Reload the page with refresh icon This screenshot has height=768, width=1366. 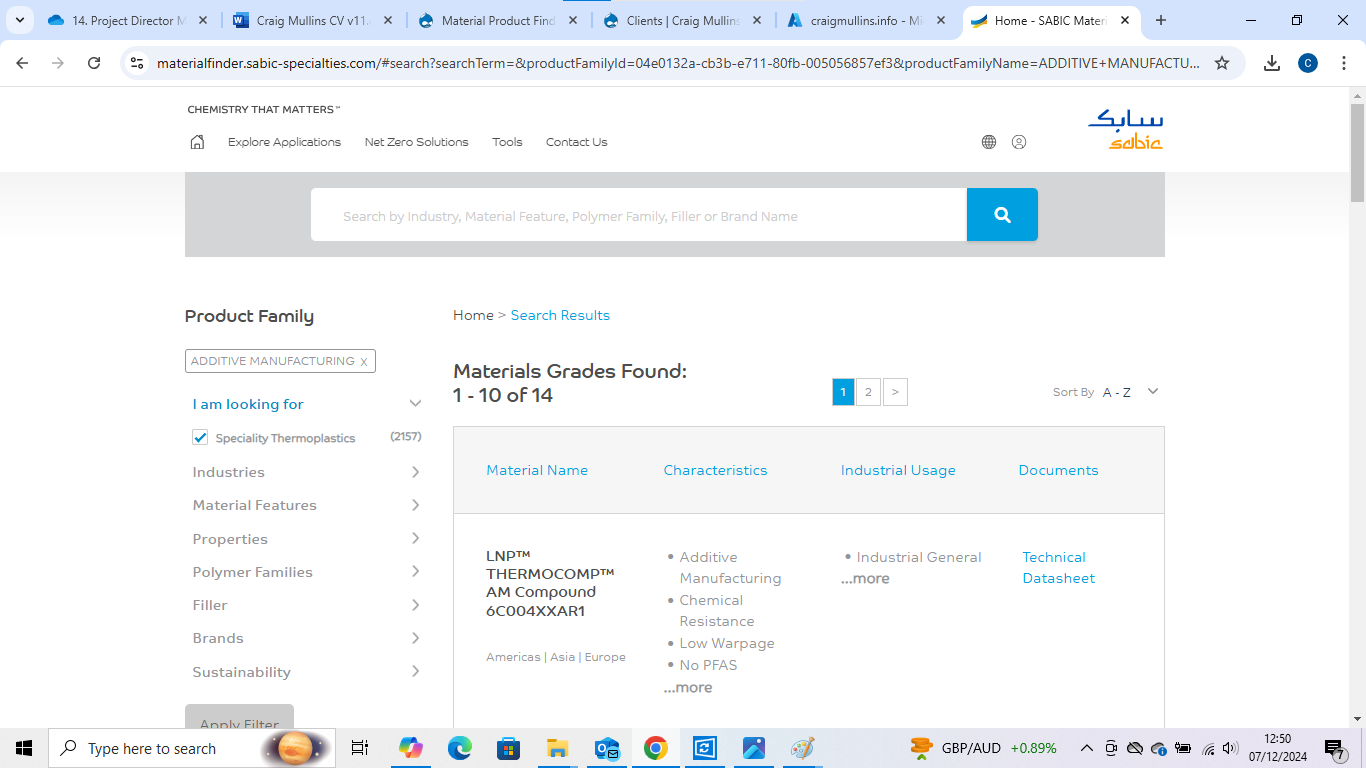[94, 63]
